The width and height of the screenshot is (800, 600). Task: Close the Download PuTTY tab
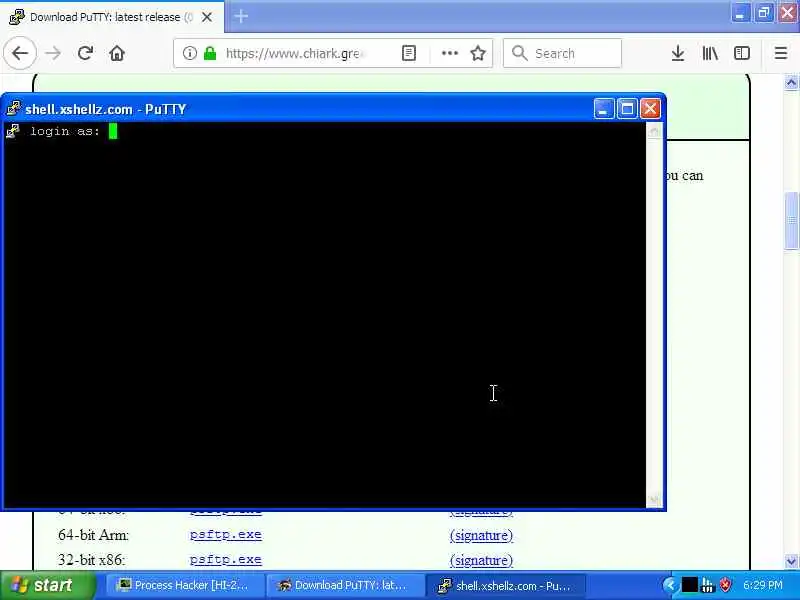pos(207,17)
